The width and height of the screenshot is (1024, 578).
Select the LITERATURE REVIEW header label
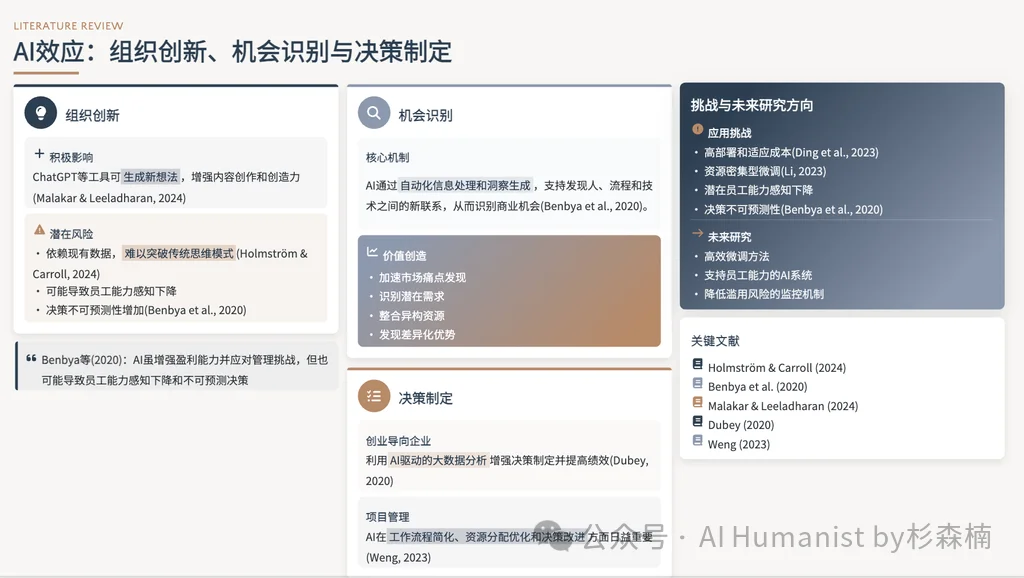[68, 25]
